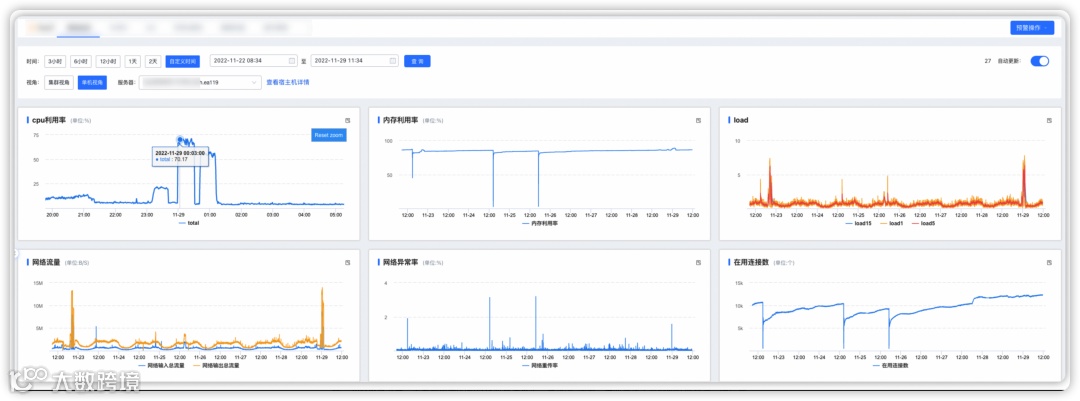Click the 05:00 axis label on cpu chart

[336, 214]
